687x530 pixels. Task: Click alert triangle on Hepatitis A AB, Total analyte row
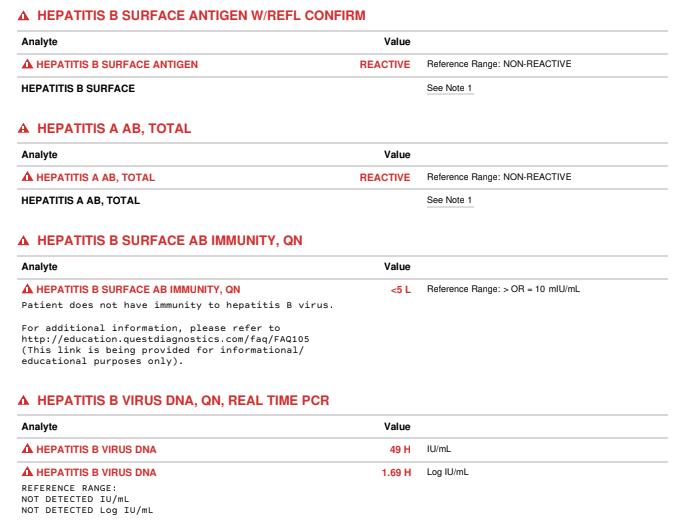coord(27,177)
